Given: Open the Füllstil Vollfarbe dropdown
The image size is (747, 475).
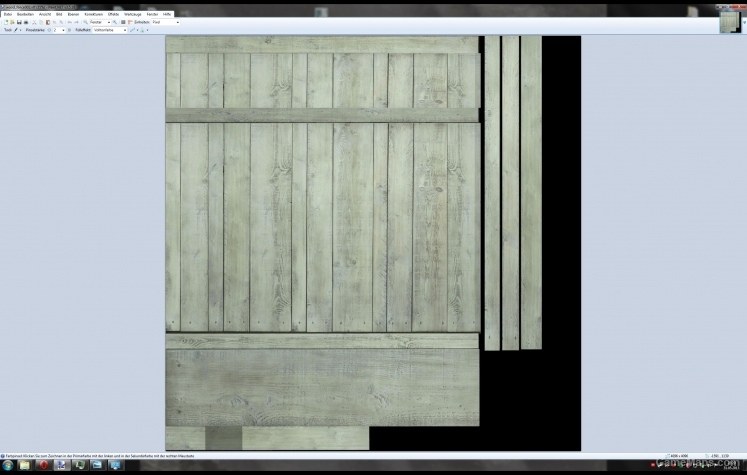Looking at the screenshot, I should [110, 30].
